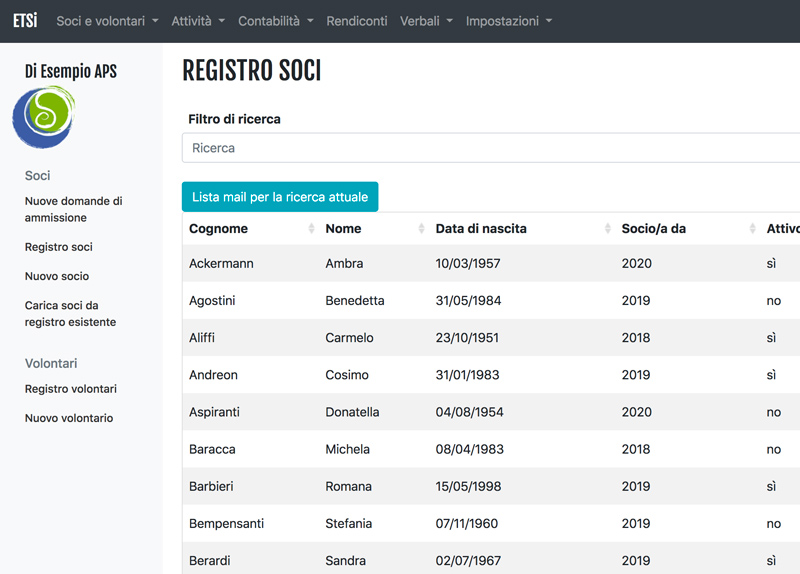The height and width of the screenshot is (574, 800).
Task: Select Registro soci in sidebar
Action: pyautogui.click(x=59, y=247)
